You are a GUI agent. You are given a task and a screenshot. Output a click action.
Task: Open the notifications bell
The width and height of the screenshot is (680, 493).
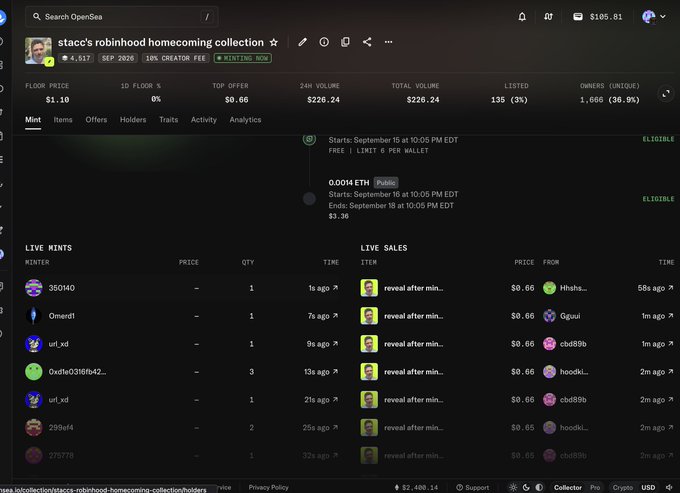522,17
